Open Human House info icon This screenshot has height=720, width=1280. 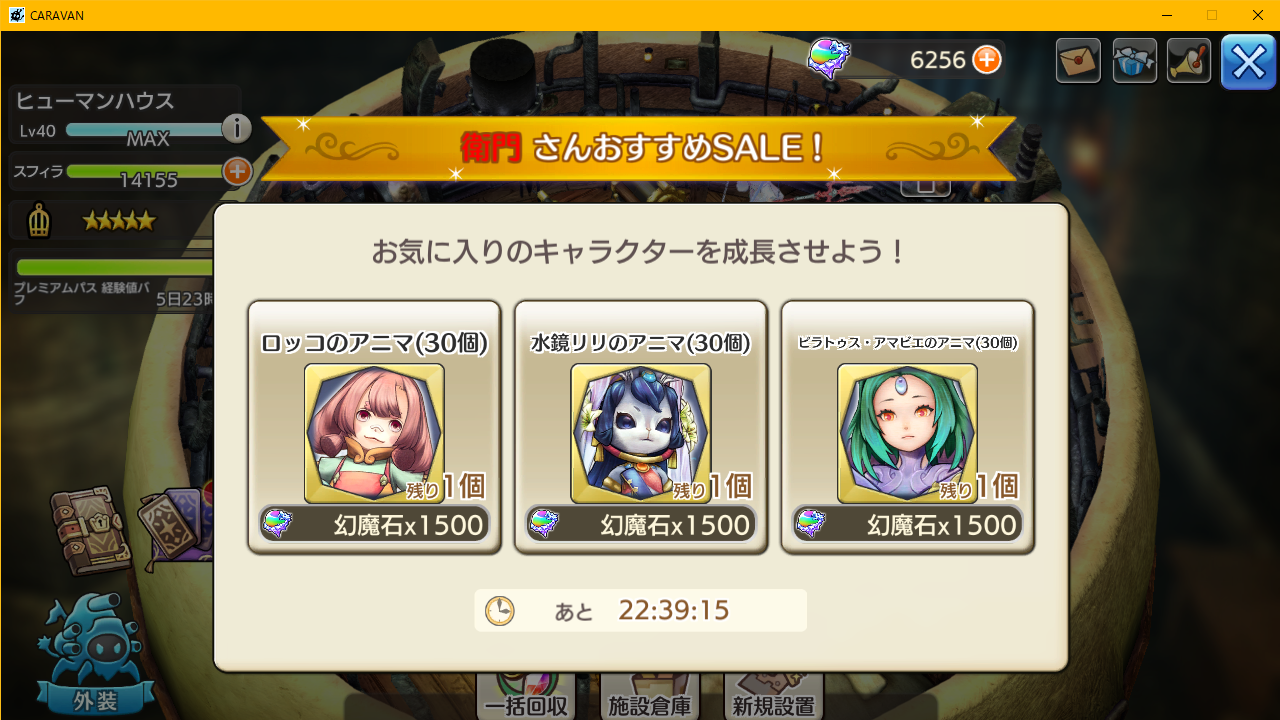point(236,128)
